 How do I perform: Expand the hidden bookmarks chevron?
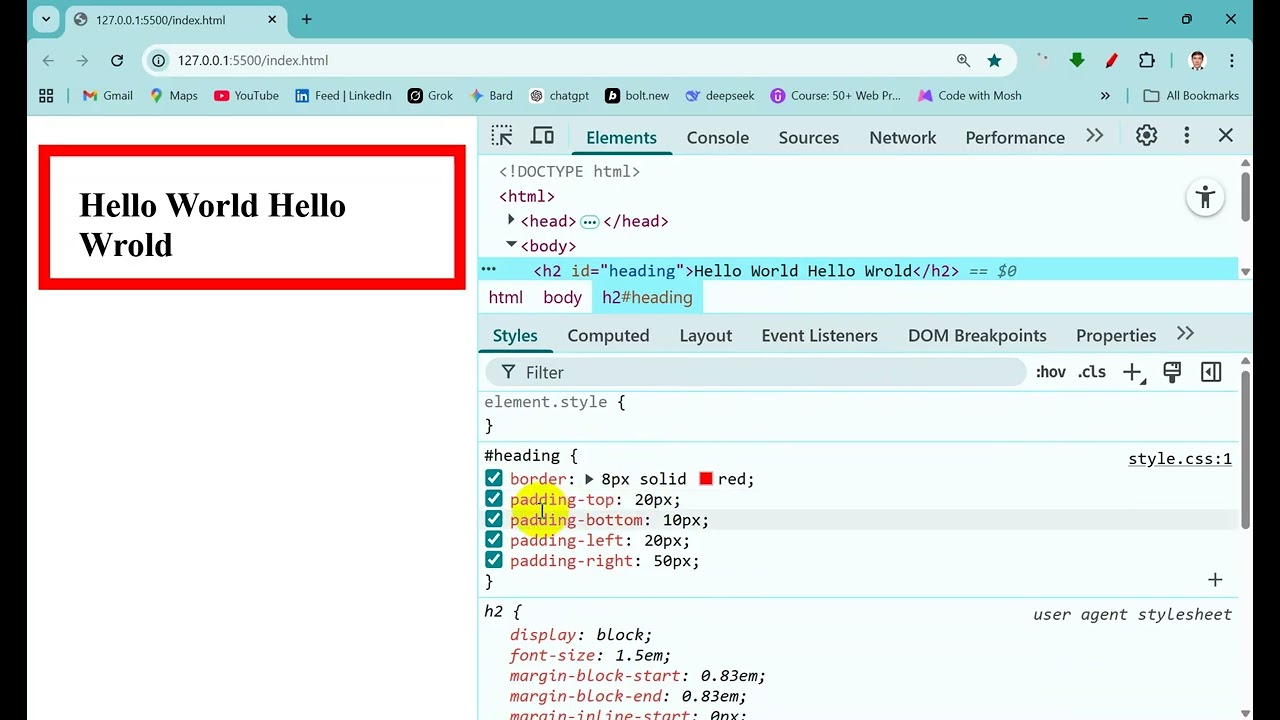[x=1105, y=96]
